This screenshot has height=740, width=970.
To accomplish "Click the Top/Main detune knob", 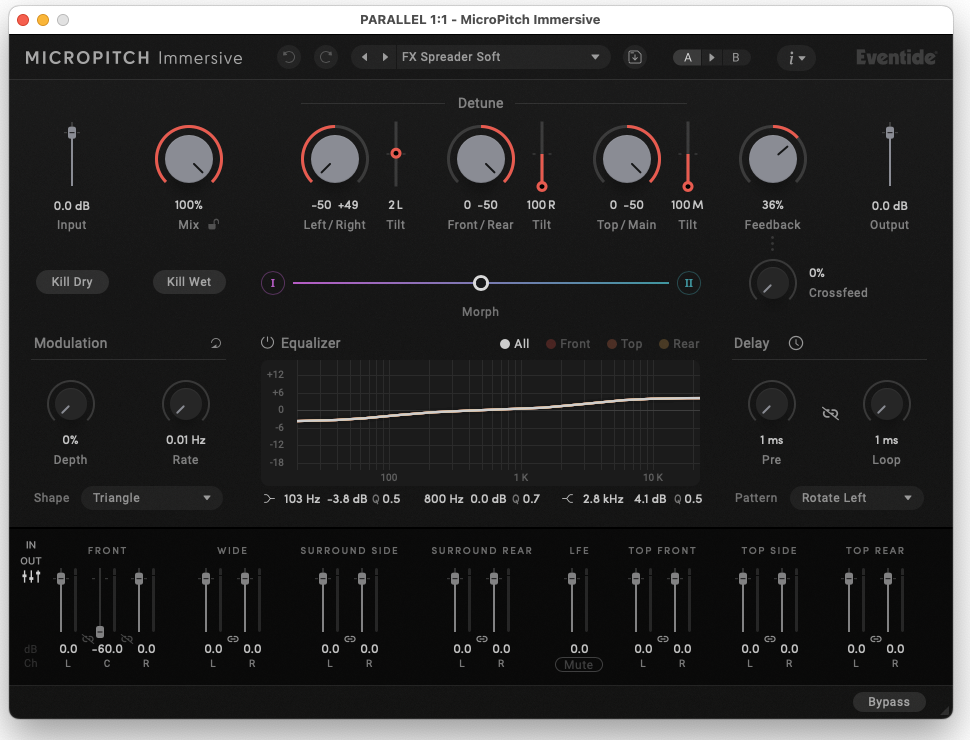I will click(x=627, y=159).
